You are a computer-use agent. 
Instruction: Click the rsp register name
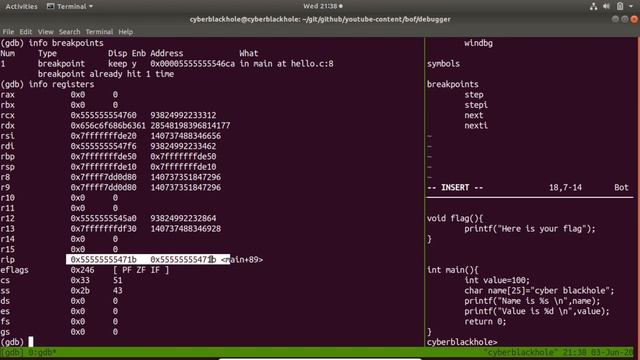coord(7,167)
